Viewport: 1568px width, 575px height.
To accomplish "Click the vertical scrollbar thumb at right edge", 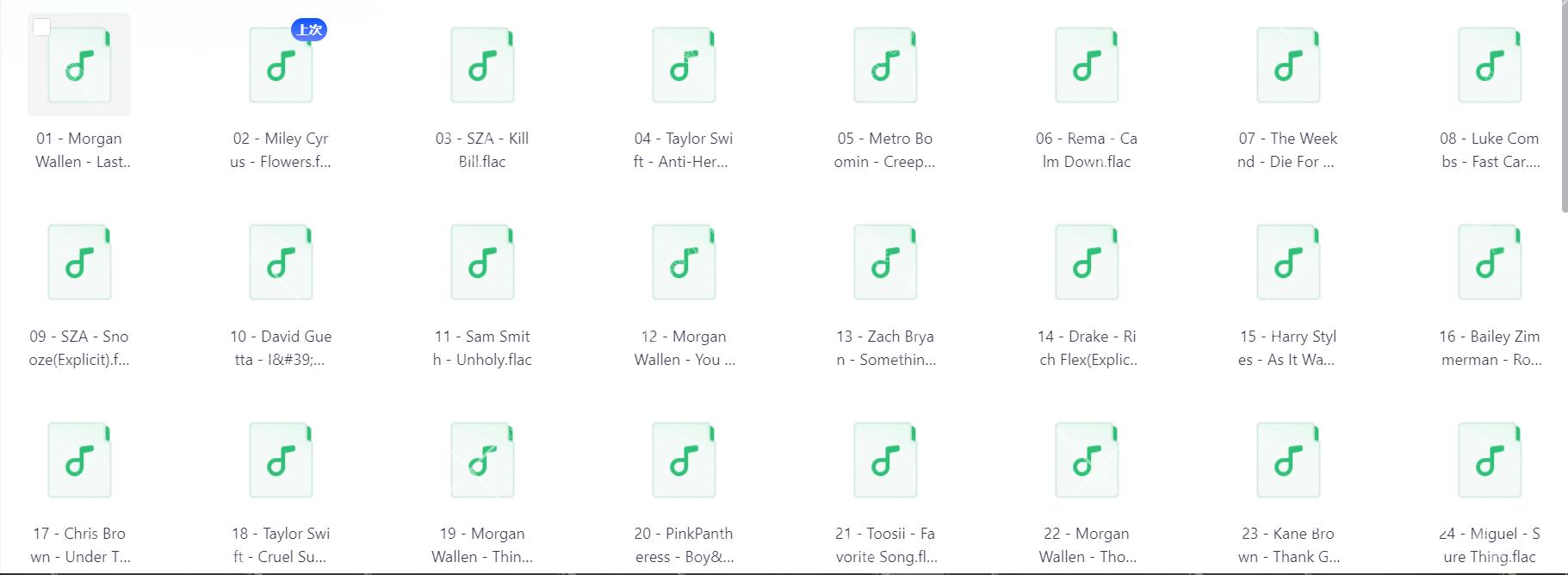I will 1564,107.
